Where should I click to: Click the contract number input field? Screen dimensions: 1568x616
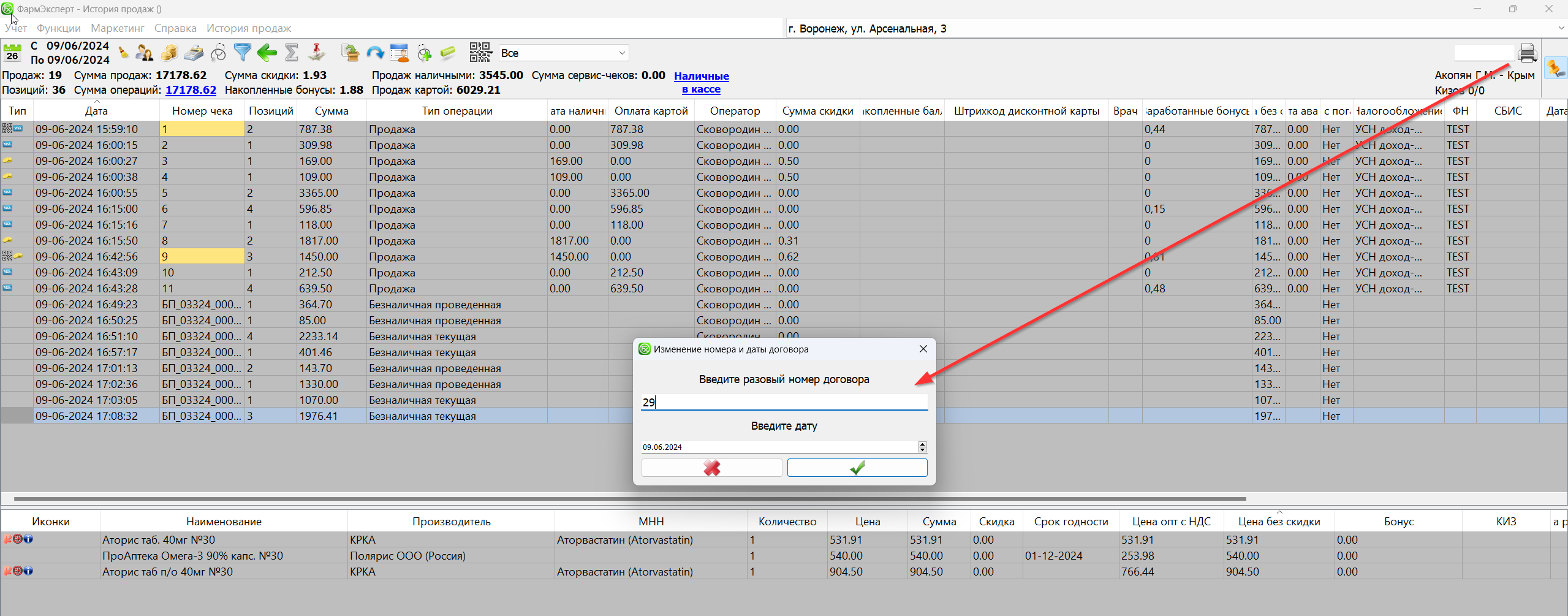(x=784, y=402)
